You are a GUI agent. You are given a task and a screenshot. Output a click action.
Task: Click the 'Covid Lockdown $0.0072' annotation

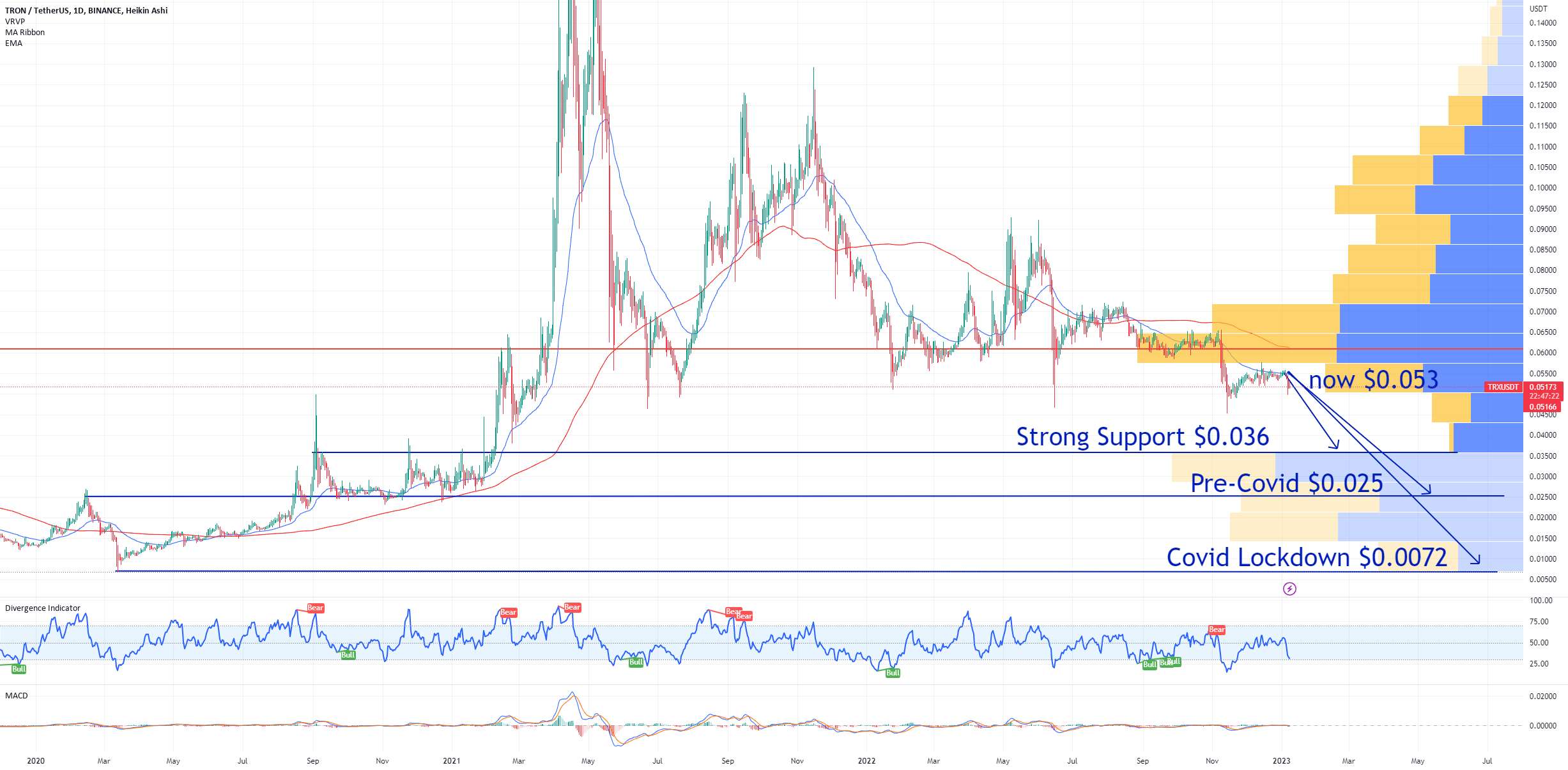pos(1307,557)
